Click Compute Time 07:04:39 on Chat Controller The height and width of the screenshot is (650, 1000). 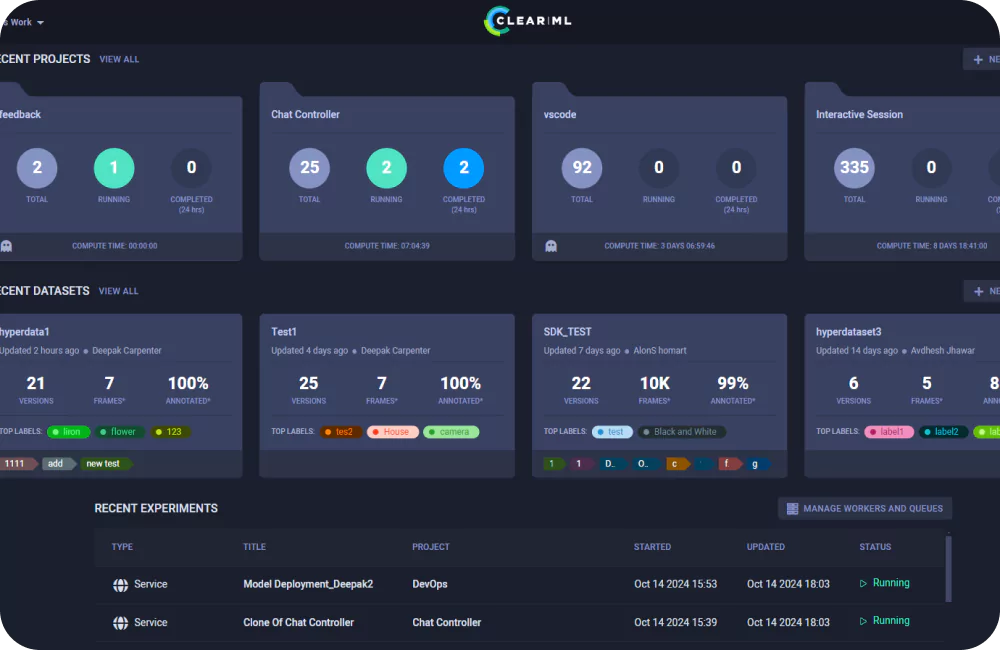[x=387, y=246]
